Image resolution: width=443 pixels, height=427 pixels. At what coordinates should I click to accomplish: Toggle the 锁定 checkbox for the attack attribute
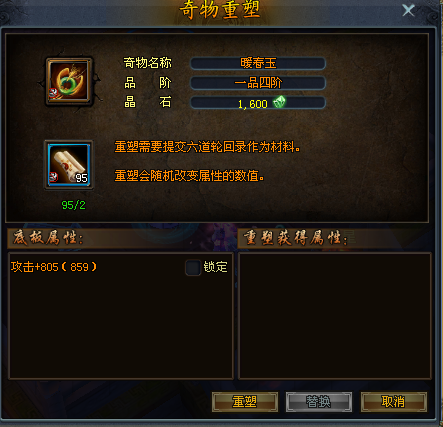[x=193, y=267]
